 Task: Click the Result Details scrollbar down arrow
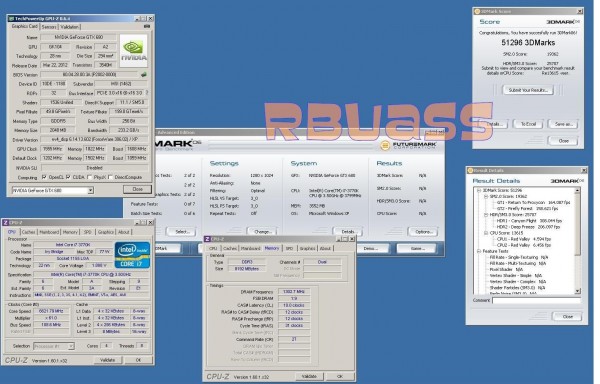[x=577, y=291]
